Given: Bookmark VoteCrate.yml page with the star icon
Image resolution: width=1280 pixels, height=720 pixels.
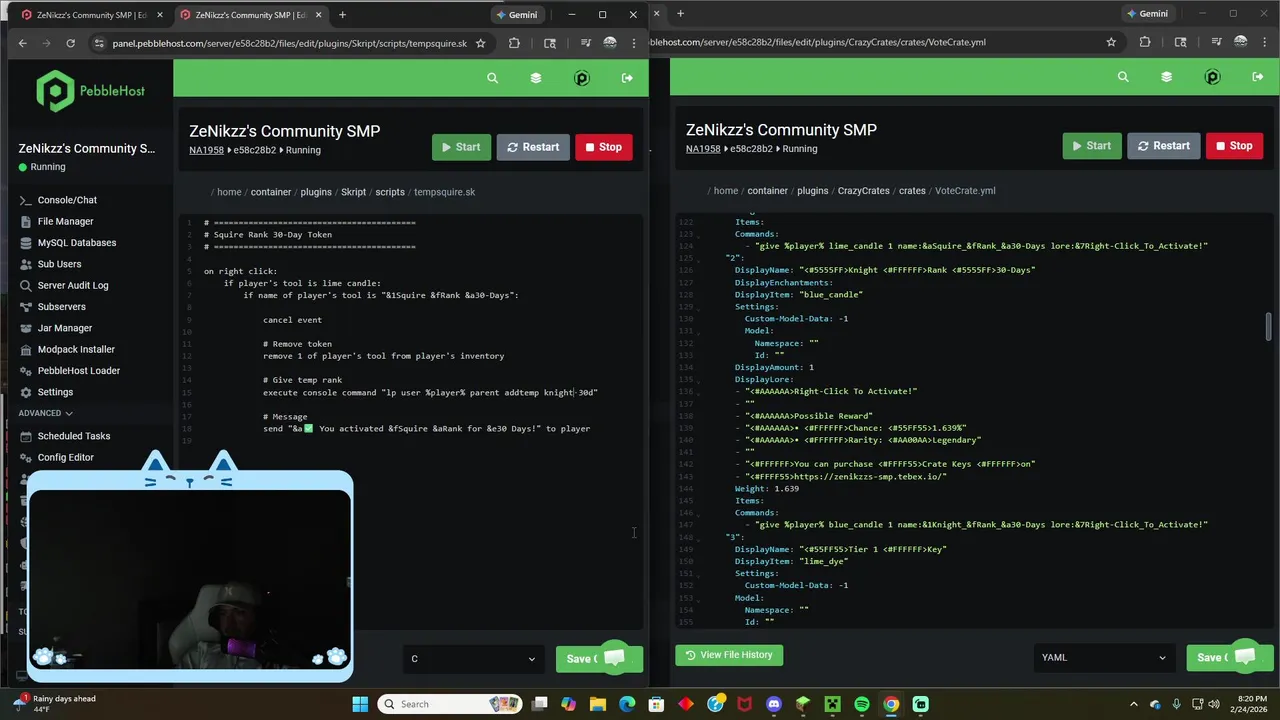Looking at the screenshot, I should point(1111,42).
